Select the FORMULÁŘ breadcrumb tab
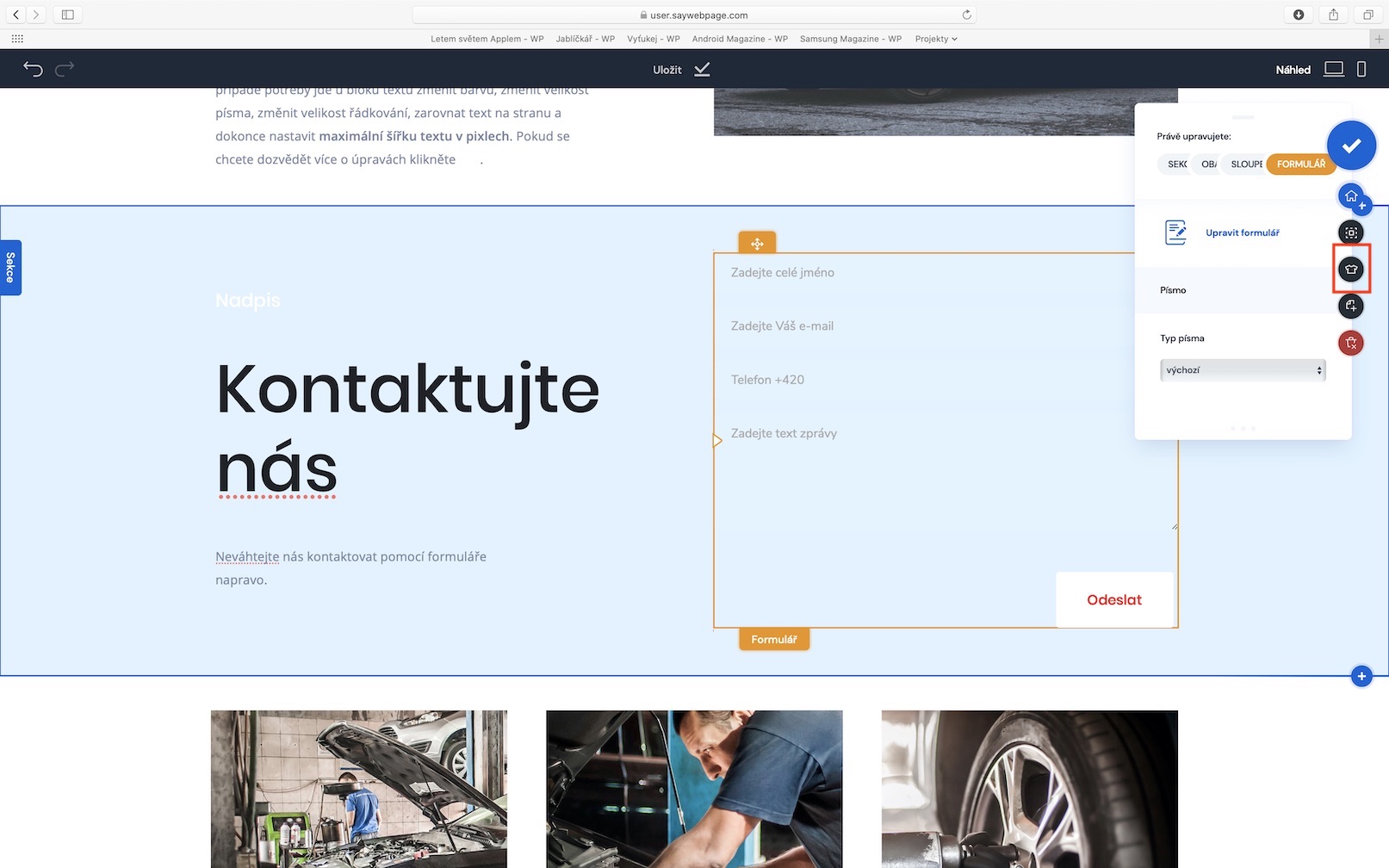The width and height of the screenshot is (1389, 868). 1301,164
